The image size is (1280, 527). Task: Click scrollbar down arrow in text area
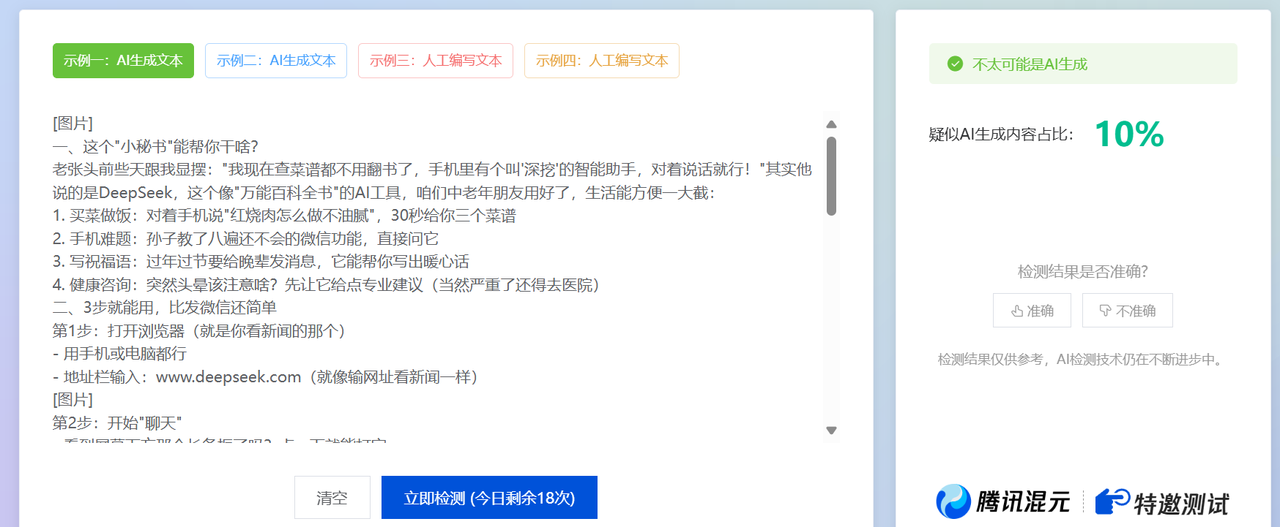[831, 430]
